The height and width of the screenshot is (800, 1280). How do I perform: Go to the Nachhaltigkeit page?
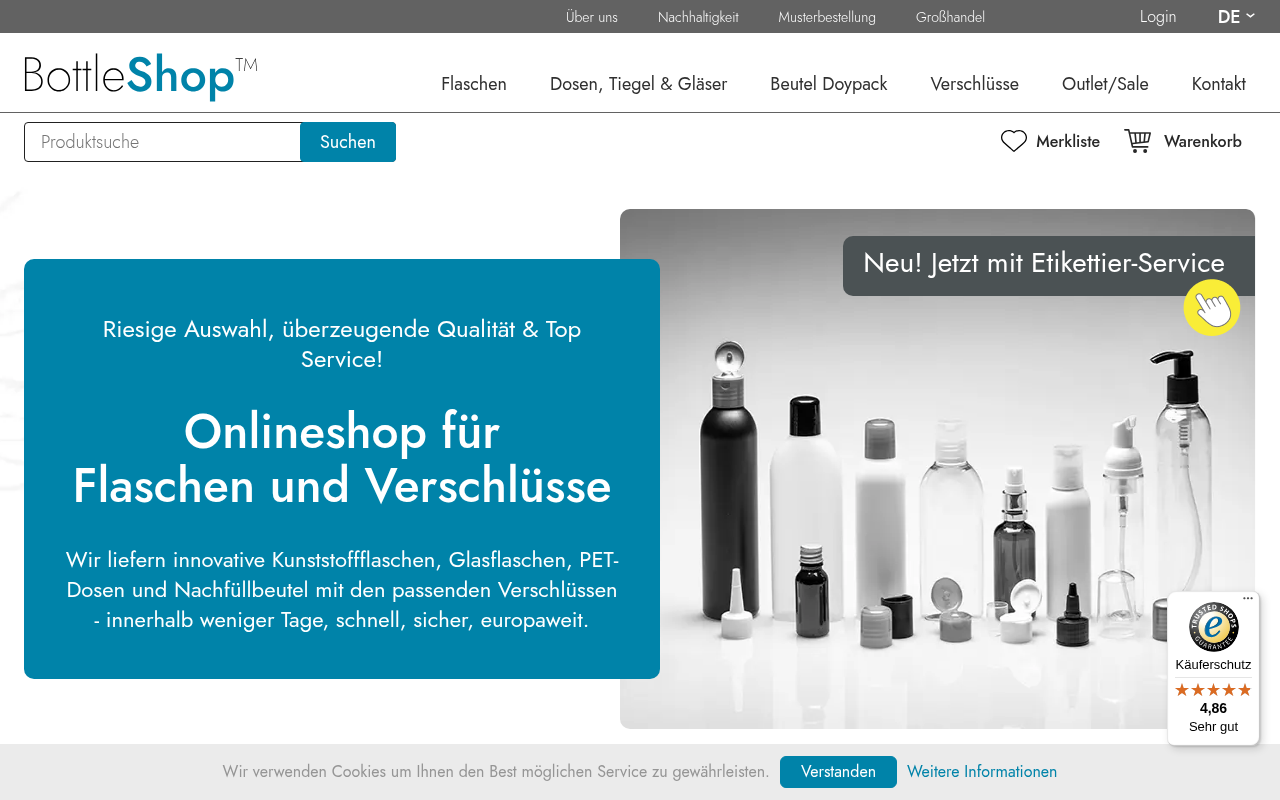(698, 17)
